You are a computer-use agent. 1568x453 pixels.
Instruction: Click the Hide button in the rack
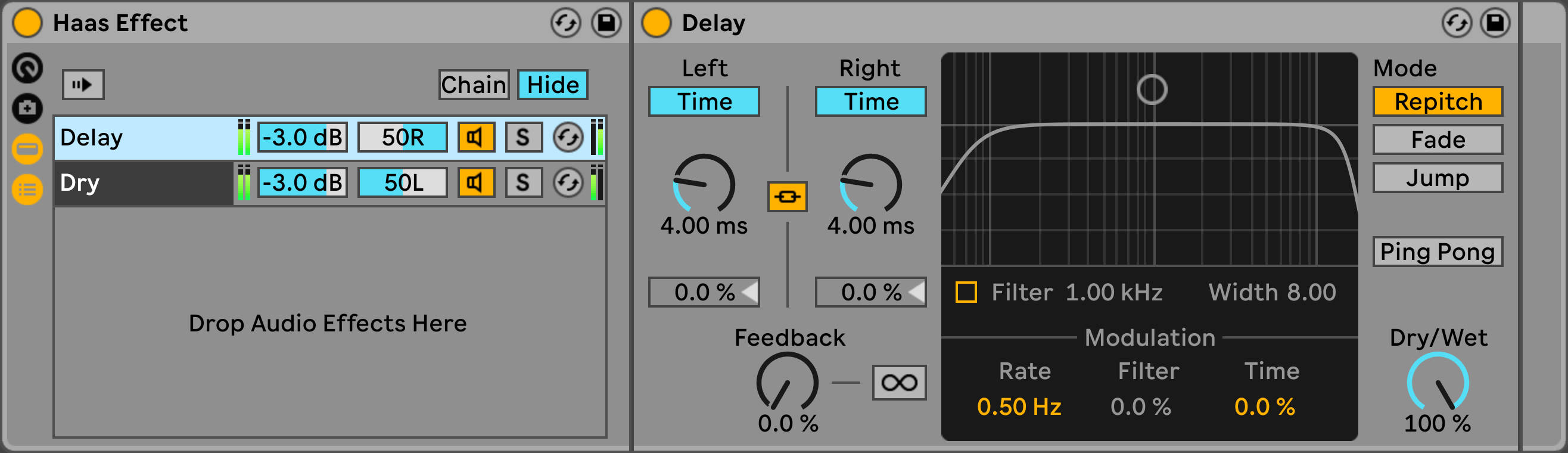coord(552,85)
